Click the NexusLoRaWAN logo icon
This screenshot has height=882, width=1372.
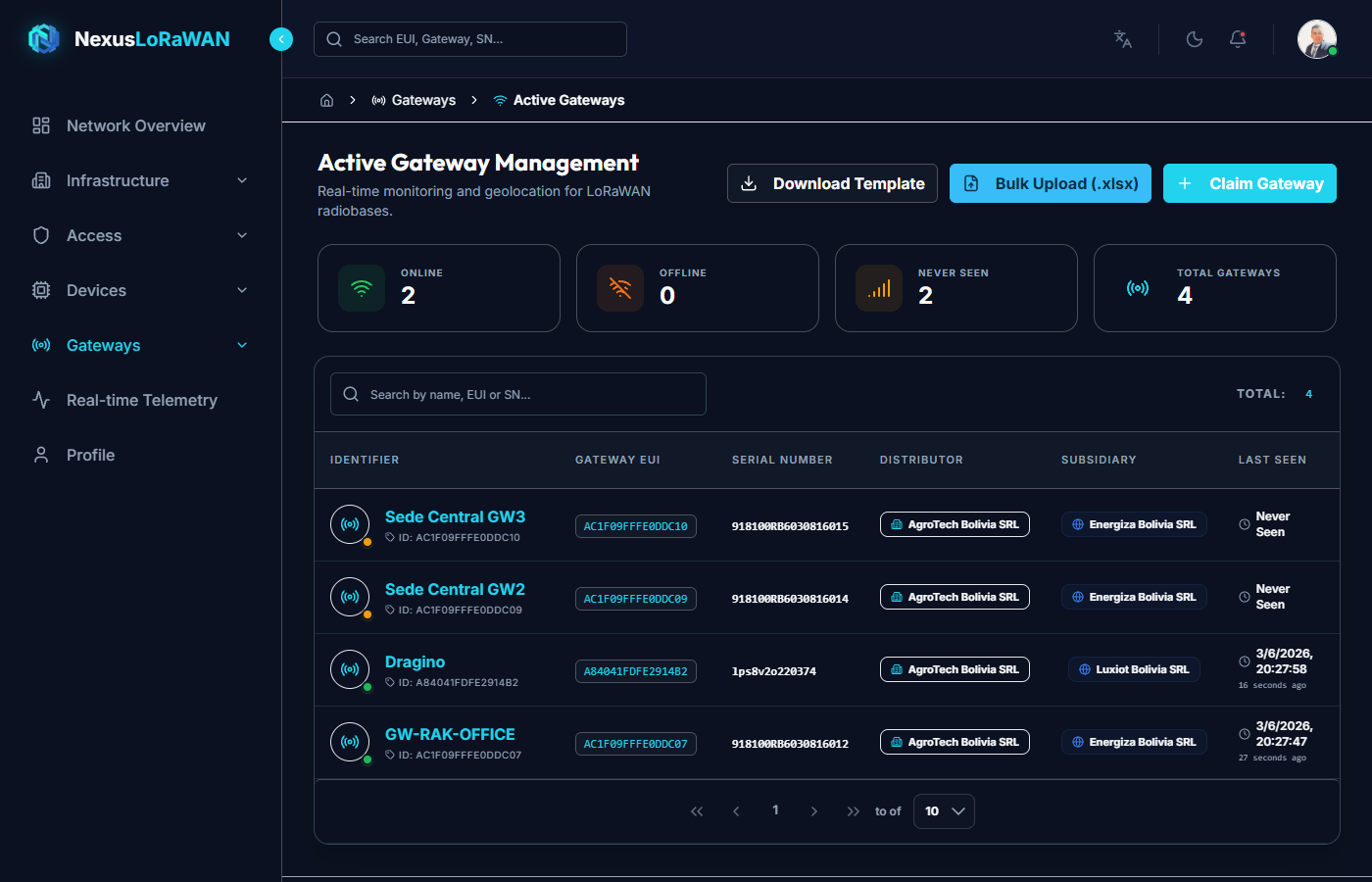click(x=44, y=39)
